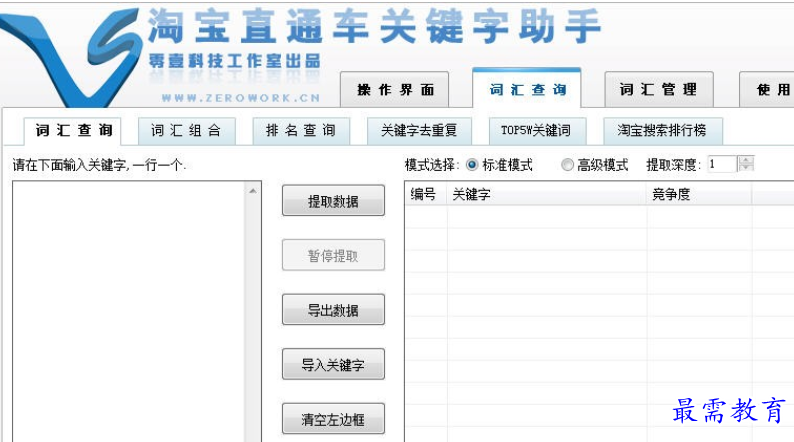Viewport: 794px width, 442px height.
Task: Click the 提取深度 value field
Action: [723, 164]
